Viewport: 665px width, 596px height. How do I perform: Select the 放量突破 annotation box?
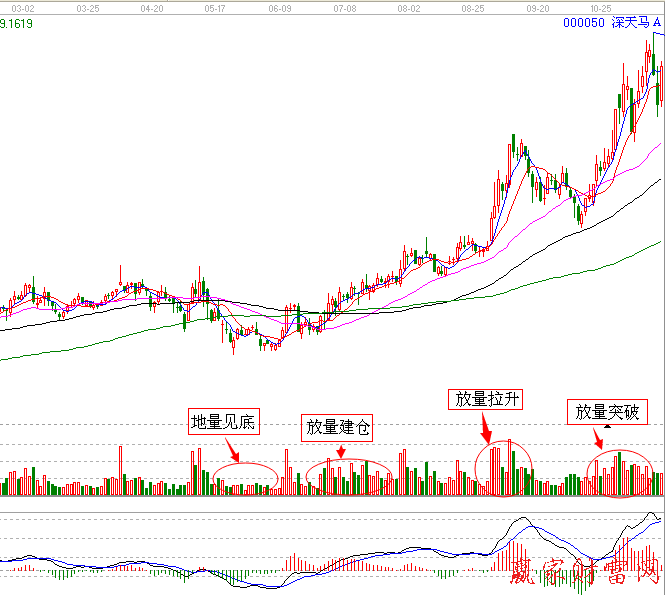pos(606,411)
